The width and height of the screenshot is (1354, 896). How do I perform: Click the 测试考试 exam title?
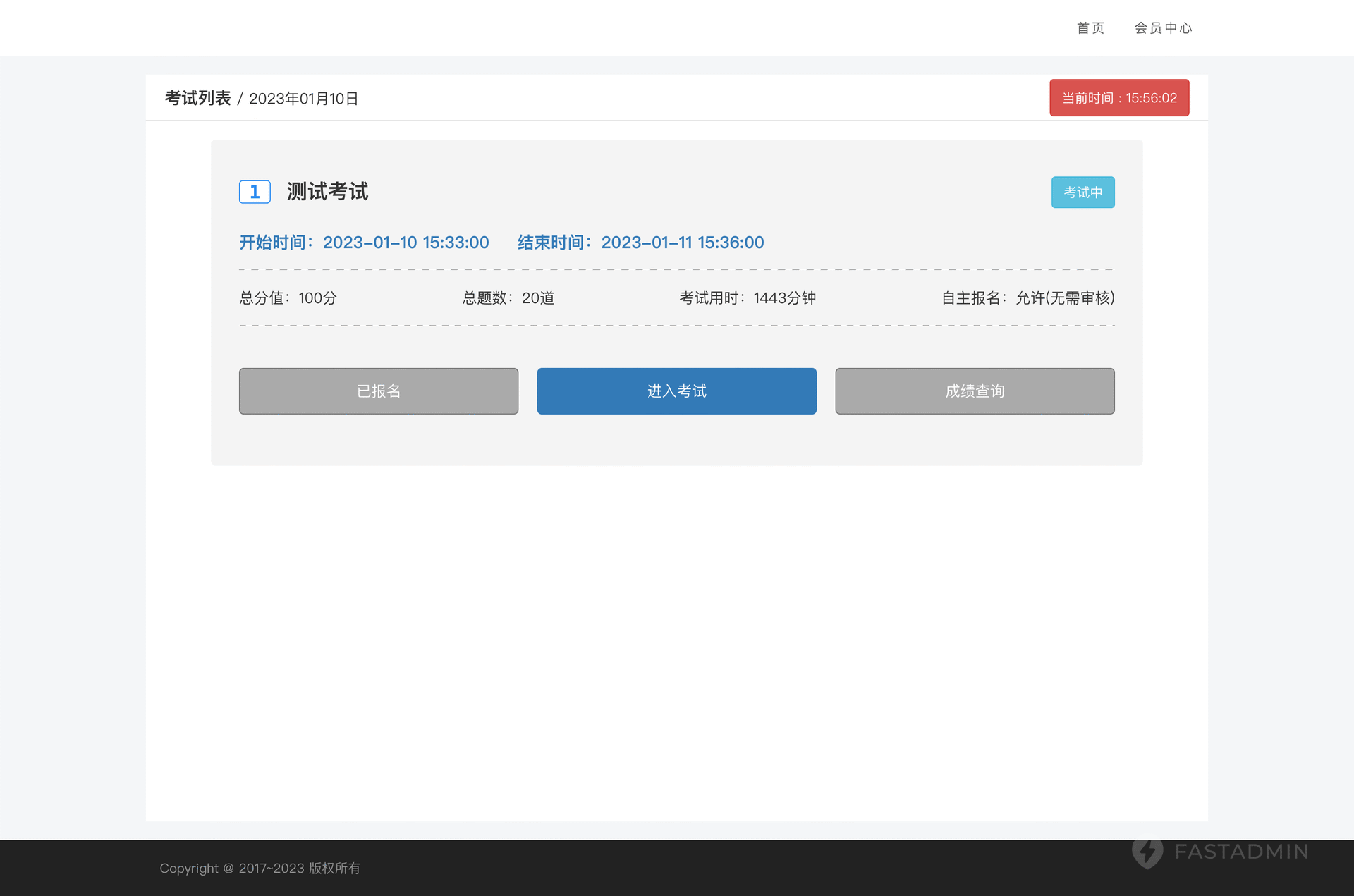(x=327, y=192)
